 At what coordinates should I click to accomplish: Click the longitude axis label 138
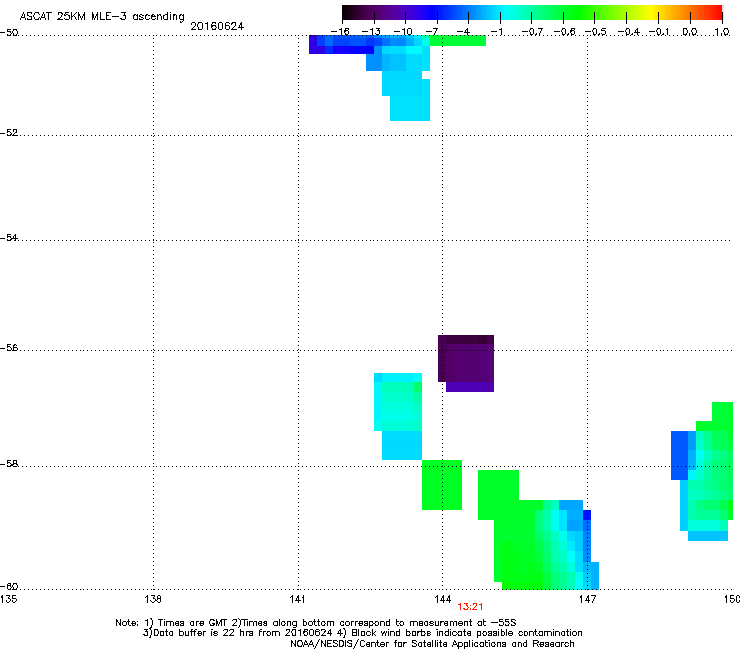pyautogui.click(x=153, y=599)
